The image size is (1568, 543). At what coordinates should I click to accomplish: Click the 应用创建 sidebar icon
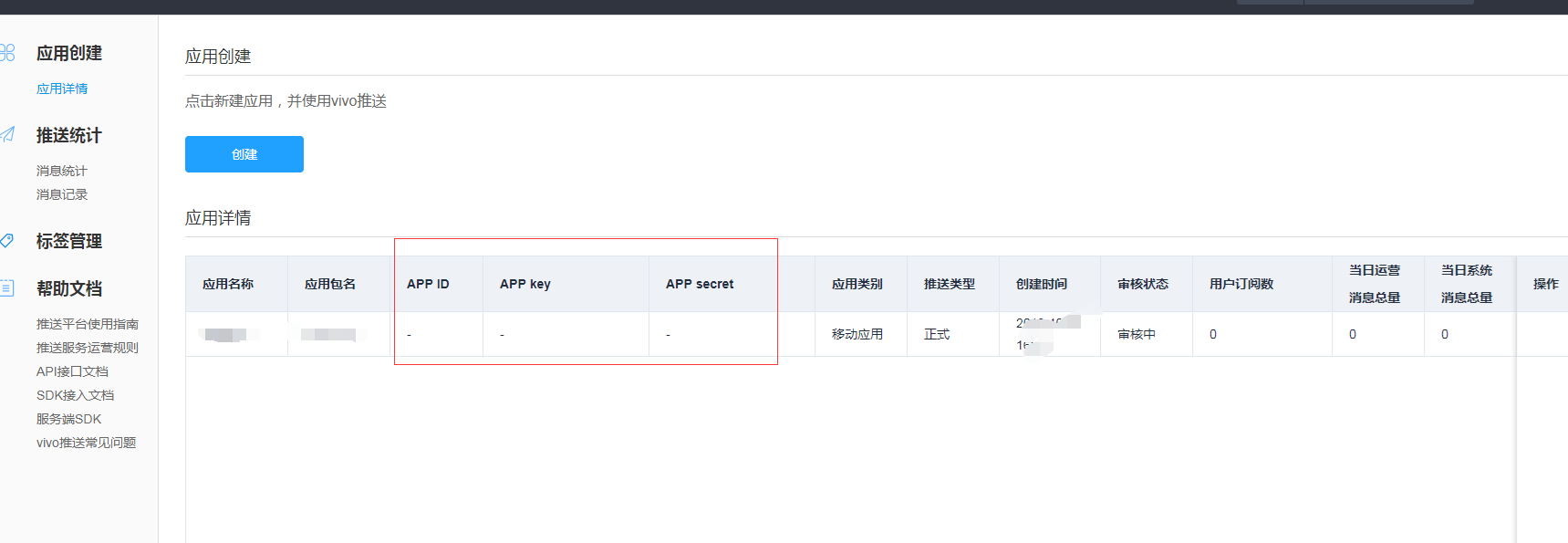click(x=7, y=53)
